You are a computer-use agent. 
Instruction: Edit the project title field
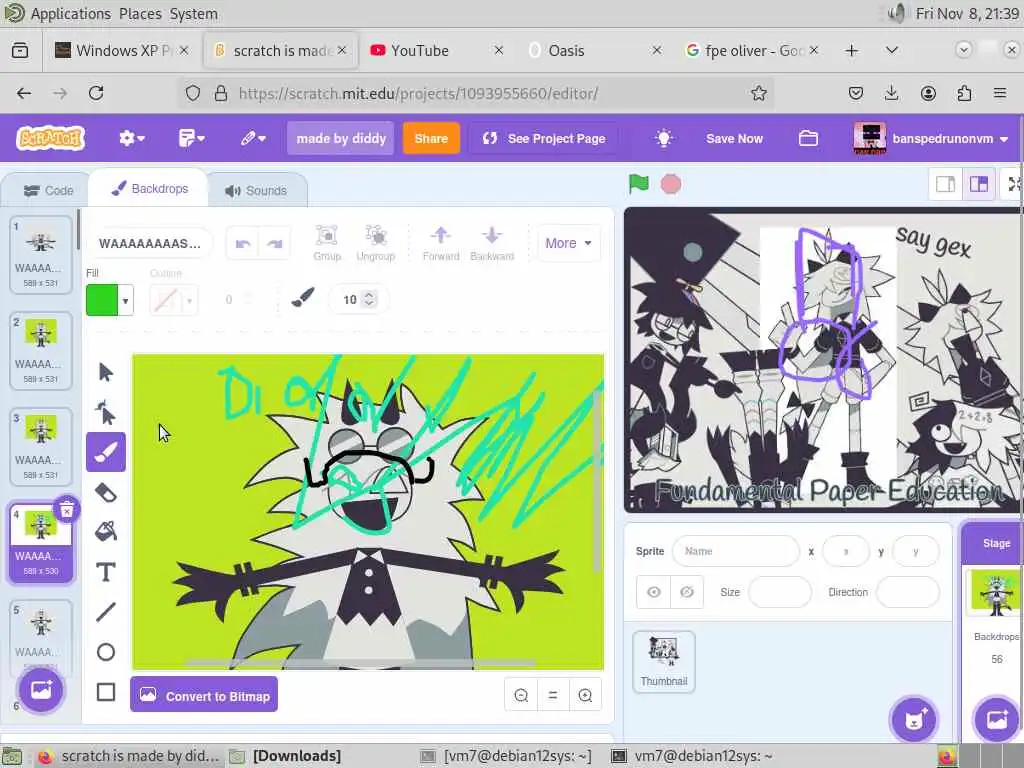[341, 138]
